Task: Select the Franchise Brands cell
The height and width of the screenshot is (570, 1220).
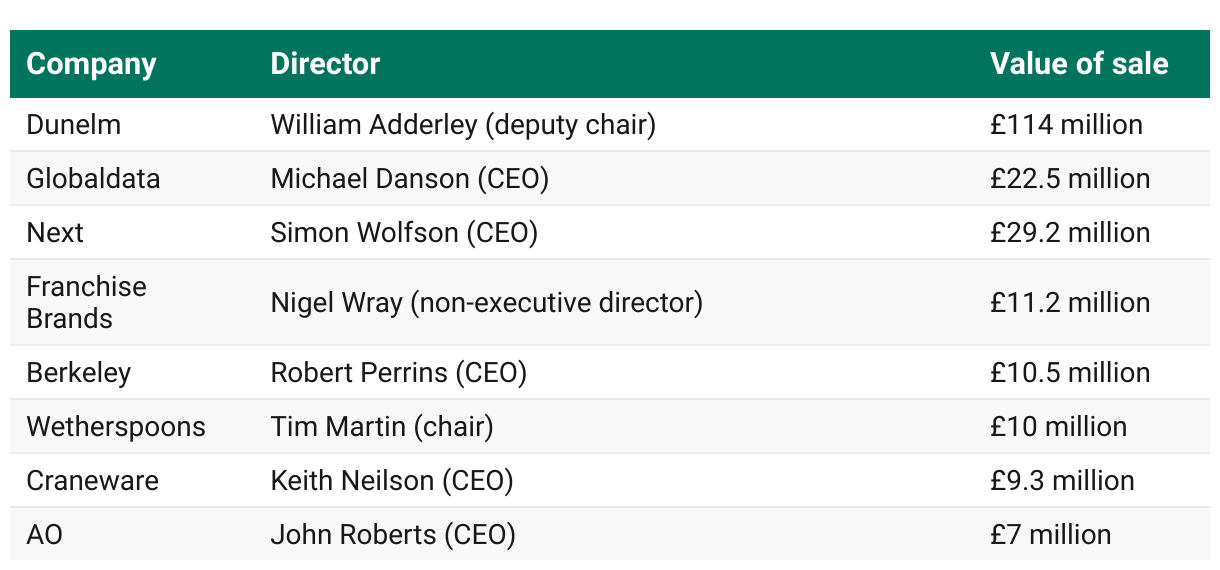Action: click(86, 302)
